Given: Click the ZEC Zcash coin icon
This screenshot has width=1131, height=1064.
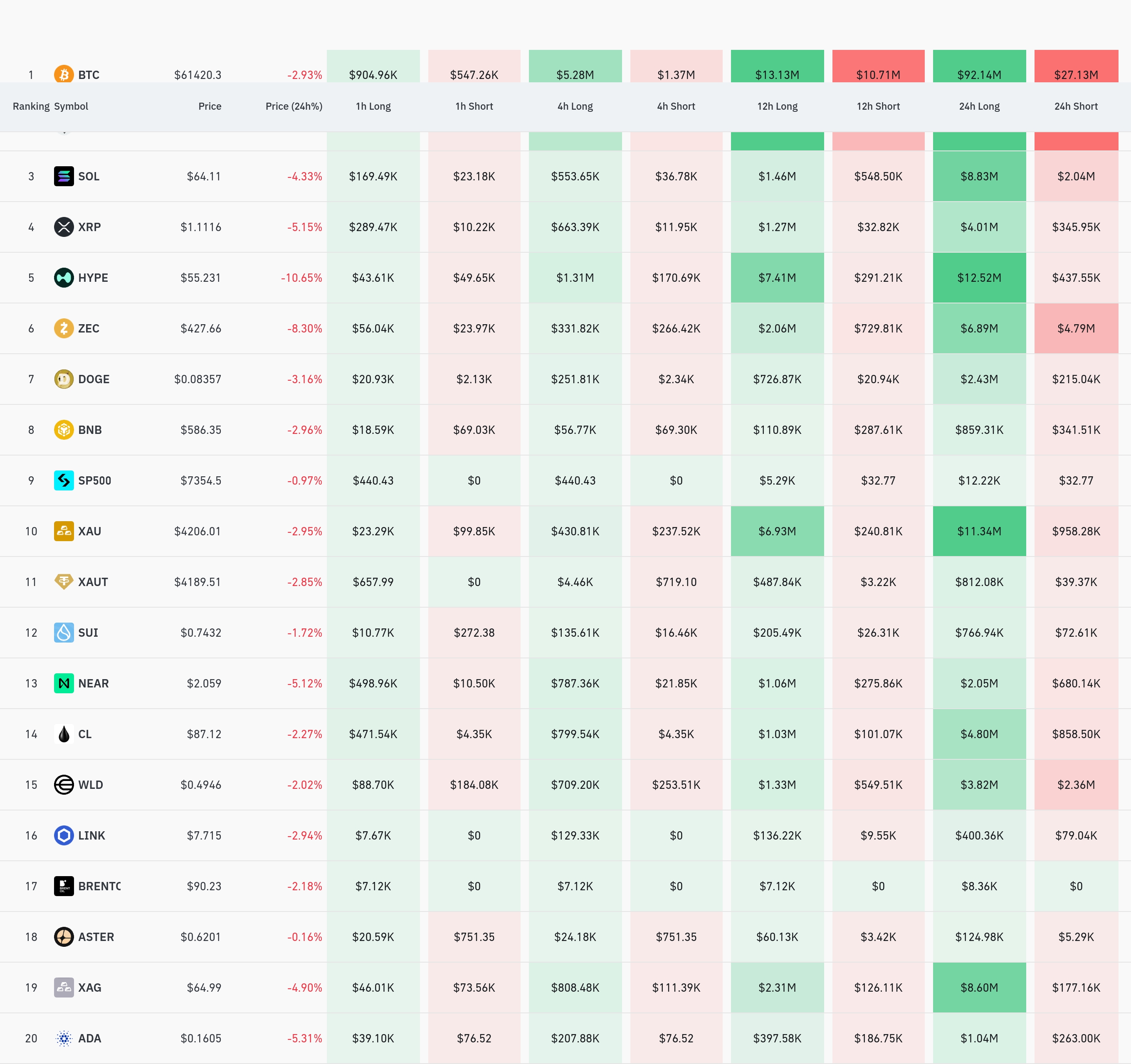Looking at the screenshot, I should point(64,328).
